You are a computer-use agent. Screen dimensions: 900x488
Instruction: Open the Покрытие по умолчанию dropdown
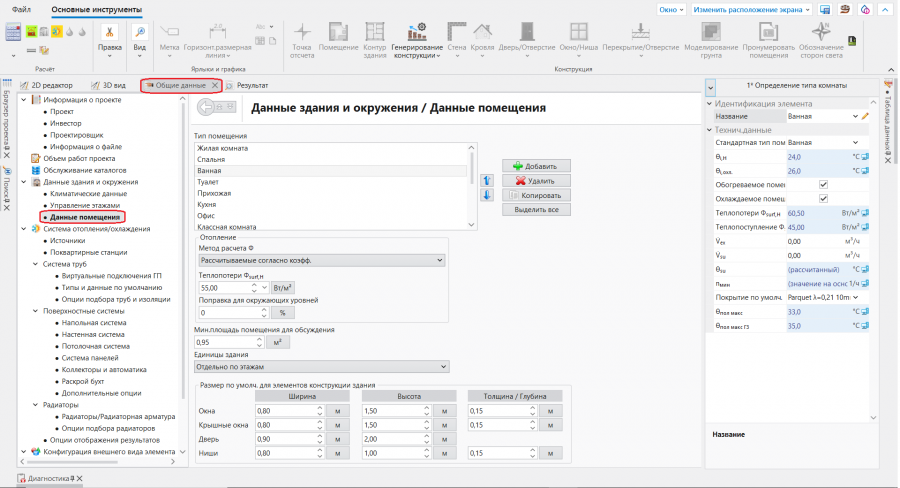pyautogui.click(x=822, y=297)
